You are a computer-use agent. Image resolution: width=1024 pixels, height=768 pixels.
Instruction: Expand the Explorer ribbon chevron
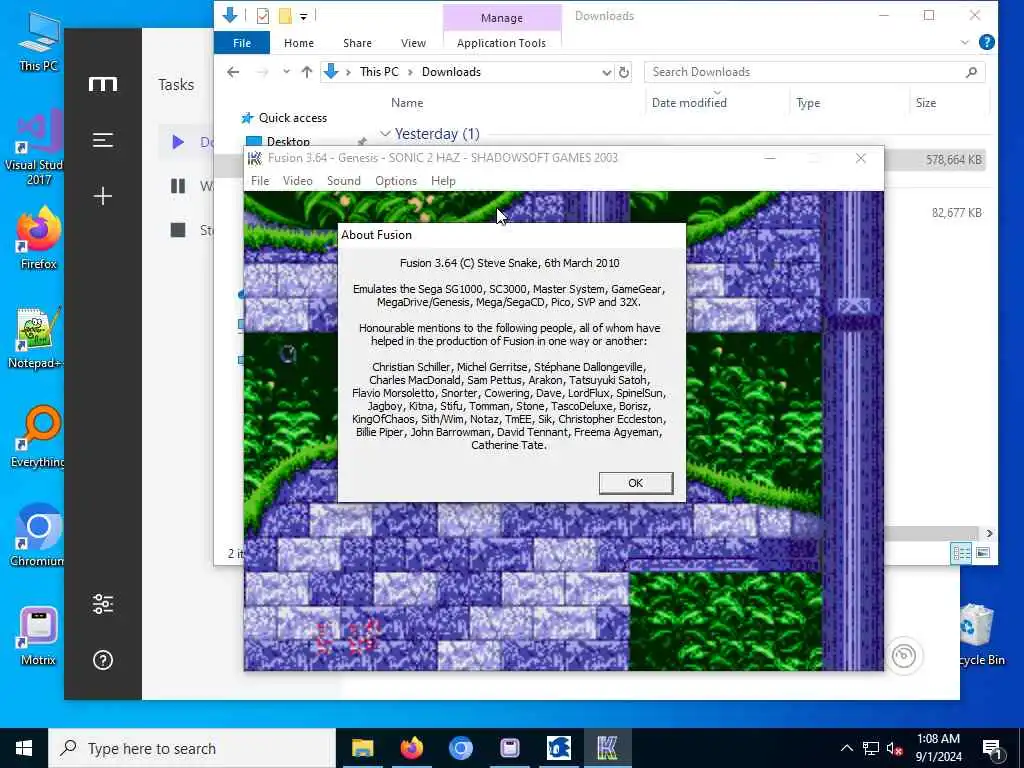pos(965,42)
